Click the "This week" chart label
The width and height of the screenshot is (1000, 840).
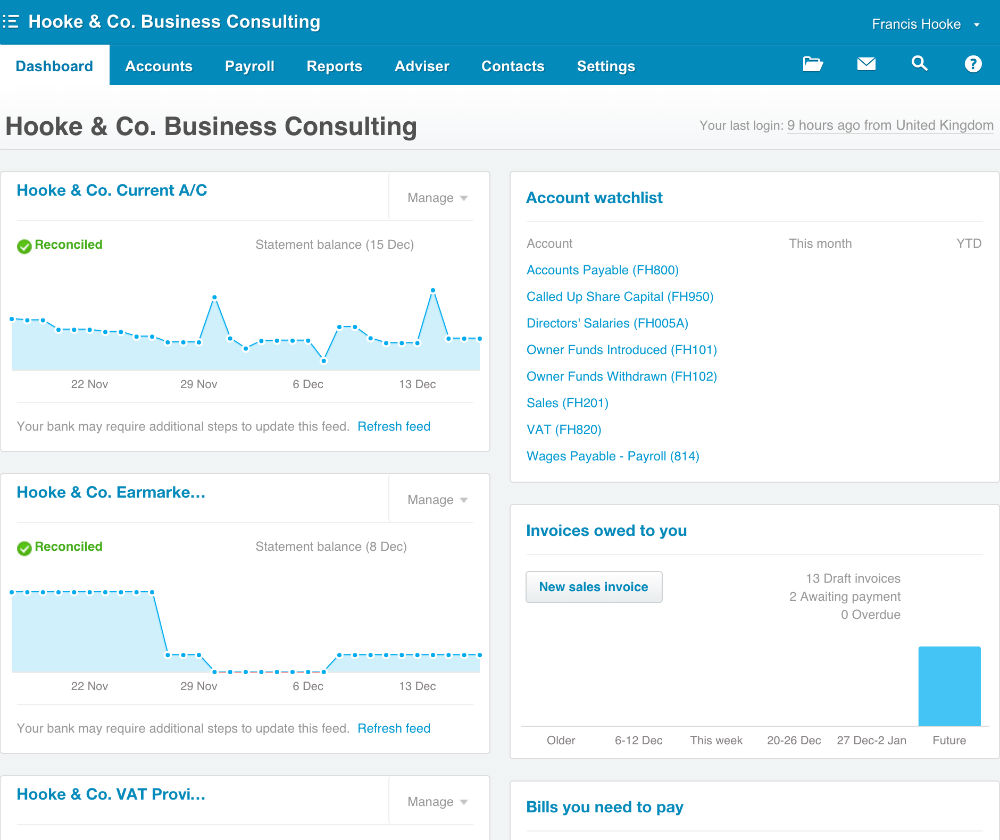716,741
